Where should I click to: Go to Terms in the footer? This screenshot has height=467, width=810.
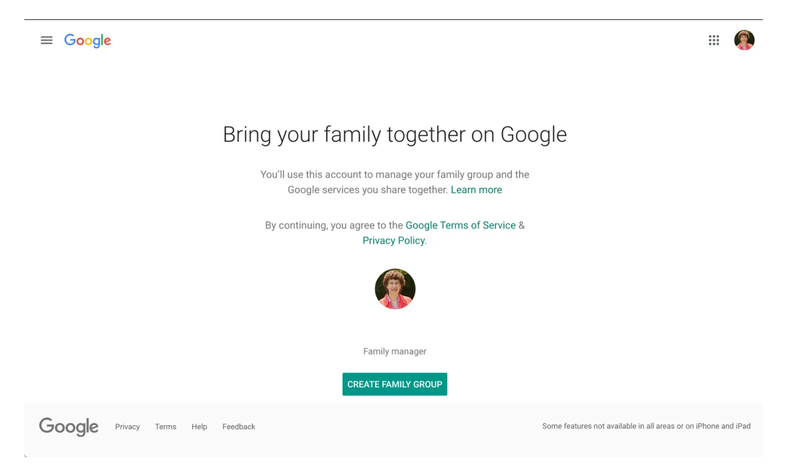(x=165, y=427)
